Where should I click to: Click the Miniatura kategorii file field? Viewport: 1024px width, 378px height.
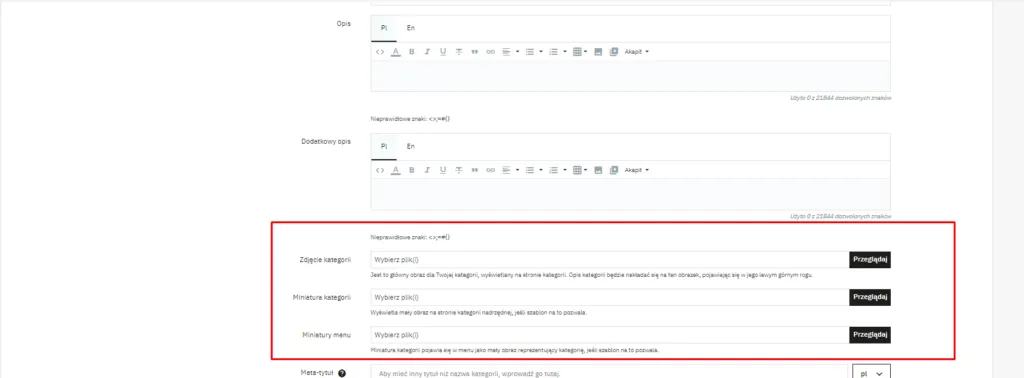tap(610, 297)
